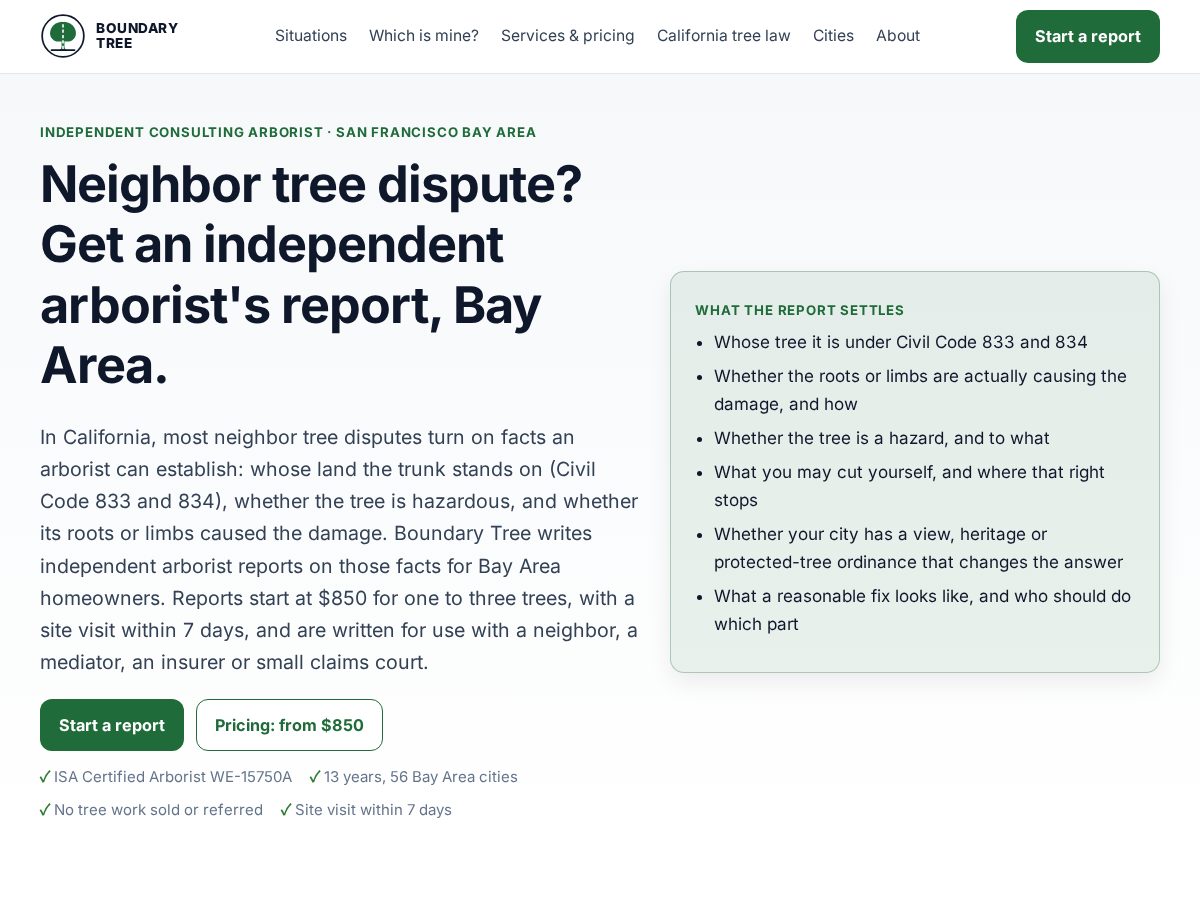The image size is (1200, 900).
Task: Open Services & pricing page
Action: 568,36
